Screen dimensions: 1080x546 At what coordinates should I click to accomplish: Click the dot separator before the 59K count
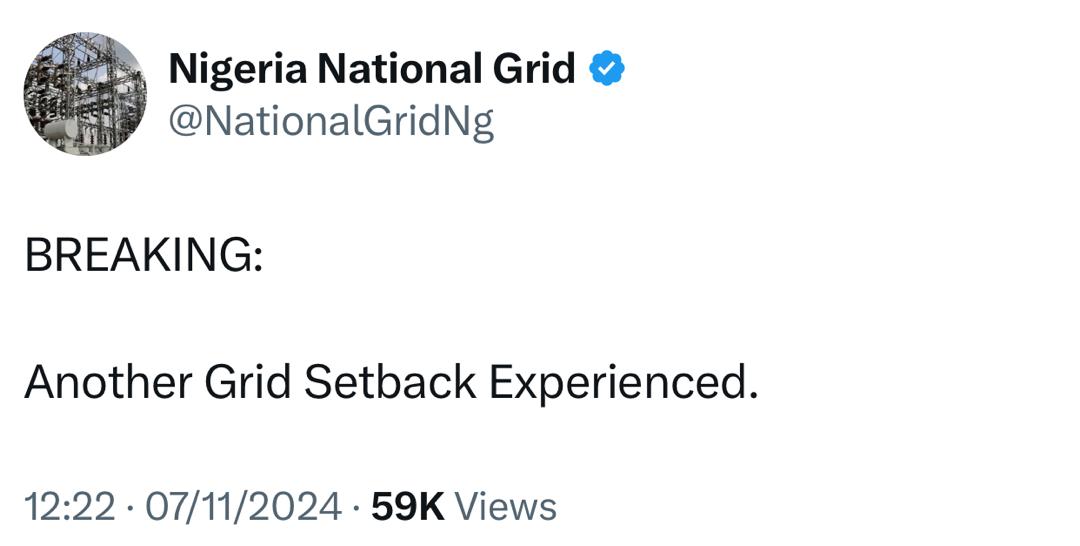coord(356,507)
